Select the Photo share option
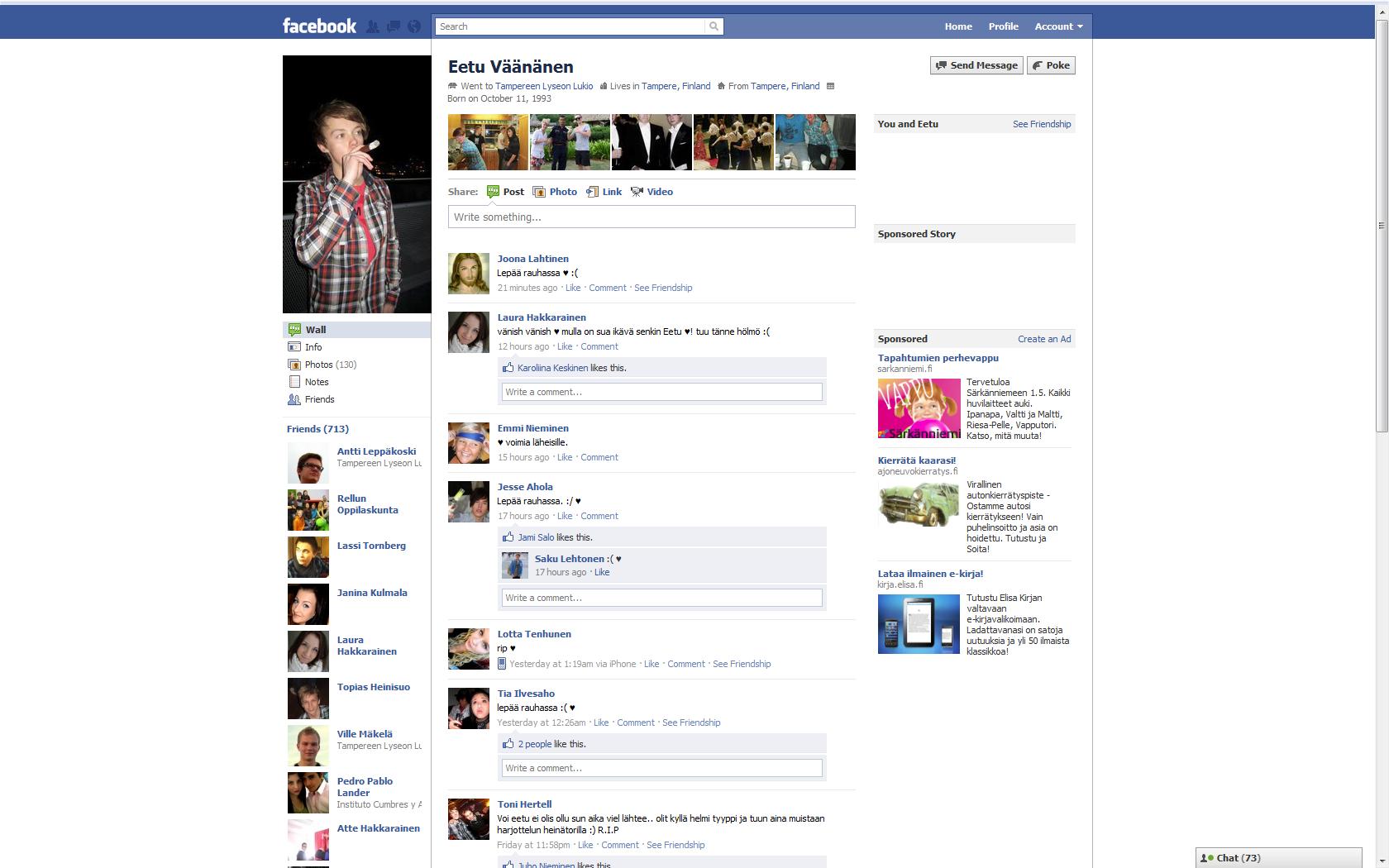This screenshot has width=1389, height=868. (556, 192)
